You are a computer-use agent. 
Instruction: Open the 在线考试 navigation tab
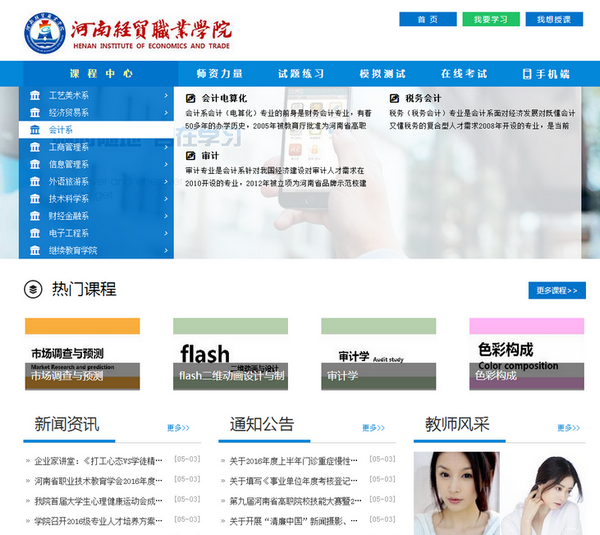tap(464, 74)
